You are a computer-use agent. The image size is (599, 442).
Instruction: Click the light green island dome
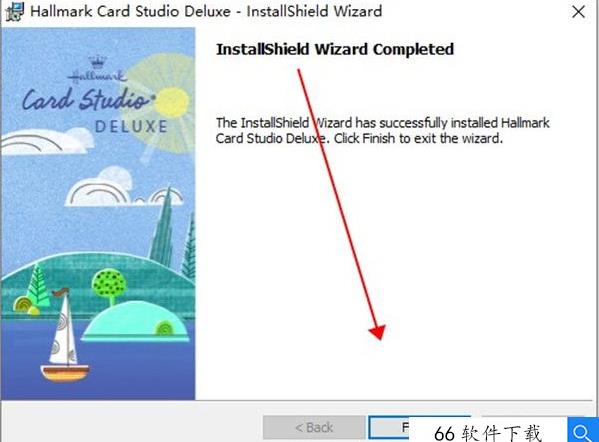[x=136, y=321]
